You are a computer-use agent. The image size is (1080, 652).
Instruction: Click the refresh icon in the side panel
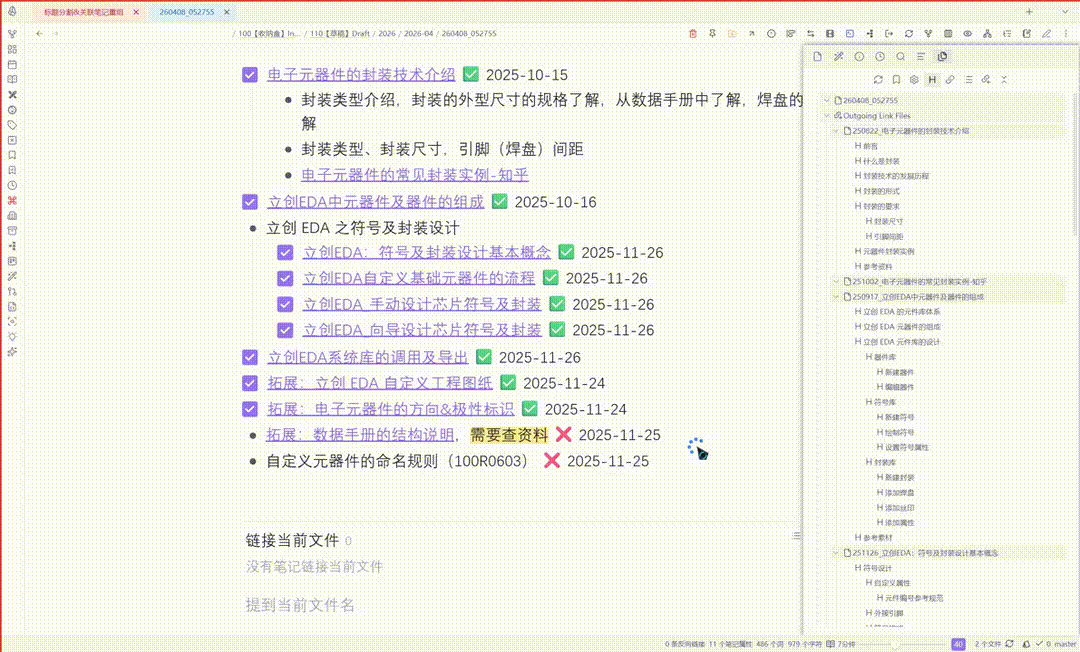878,79
